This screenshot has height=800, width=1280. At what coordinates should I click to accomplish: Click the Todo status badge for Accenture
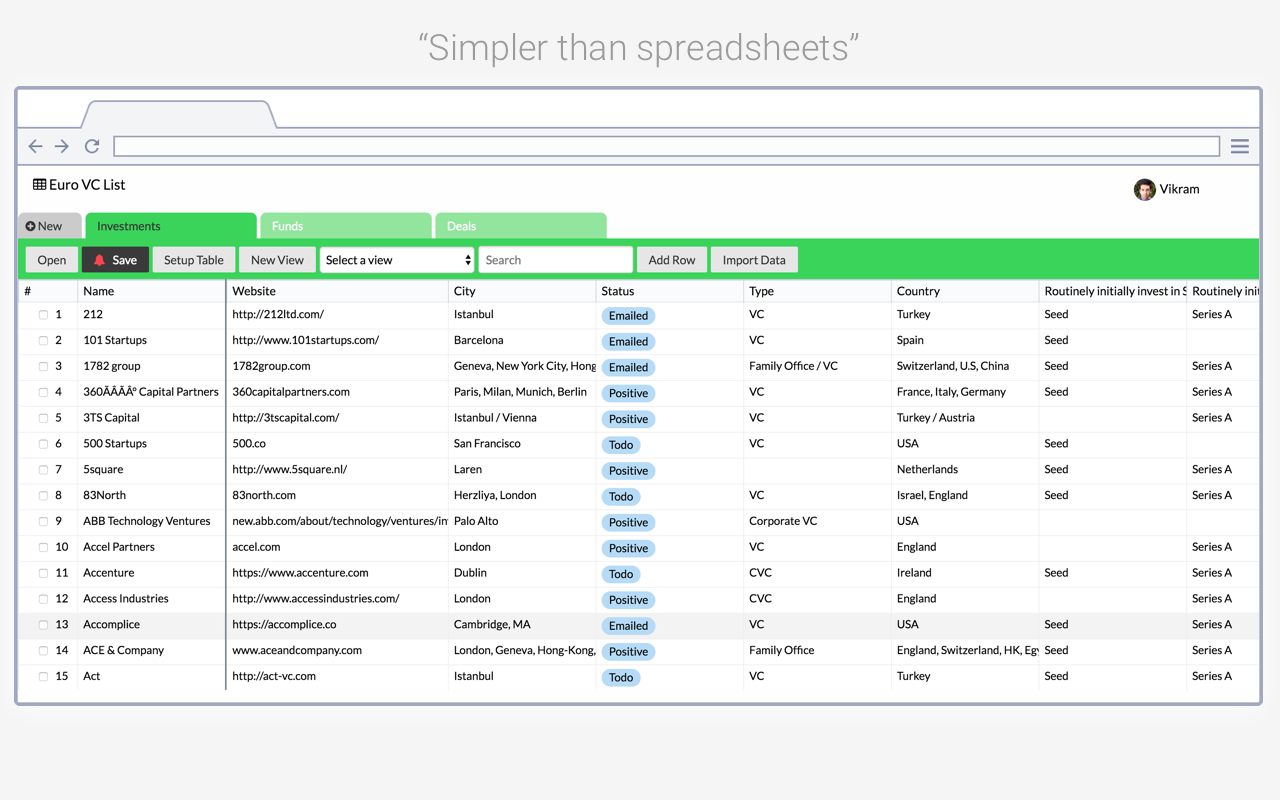621,574
